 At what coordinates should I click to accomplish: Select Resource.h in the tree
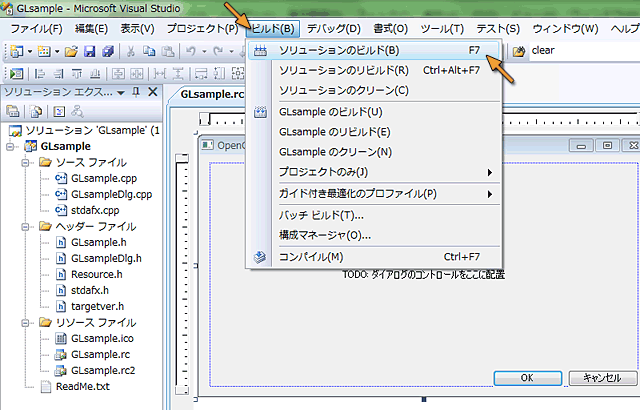96,275
